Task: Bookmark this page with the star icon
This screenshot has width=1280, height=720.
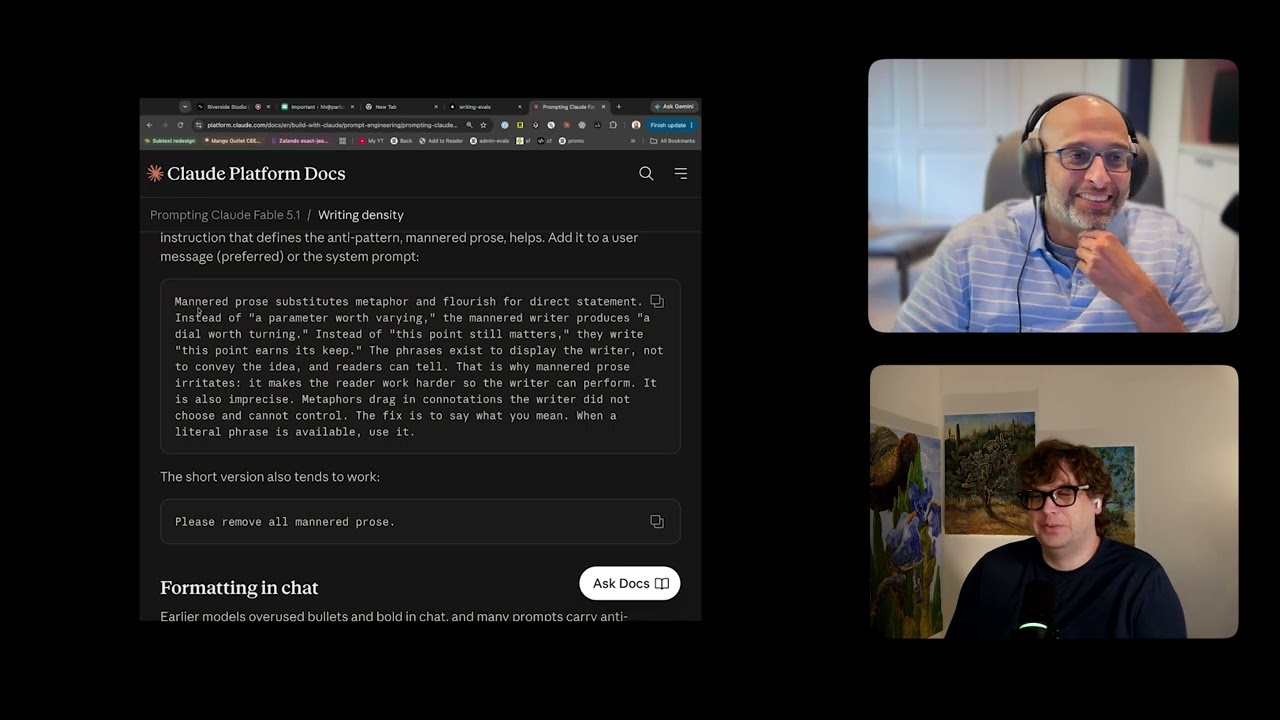Action: 483,125
